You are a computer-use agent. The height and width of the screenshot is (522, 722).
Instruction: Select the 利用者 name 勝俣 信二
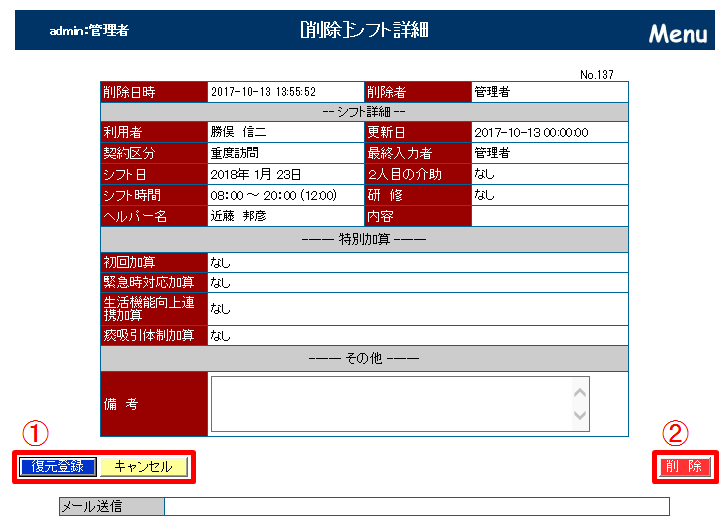[238, 132]
